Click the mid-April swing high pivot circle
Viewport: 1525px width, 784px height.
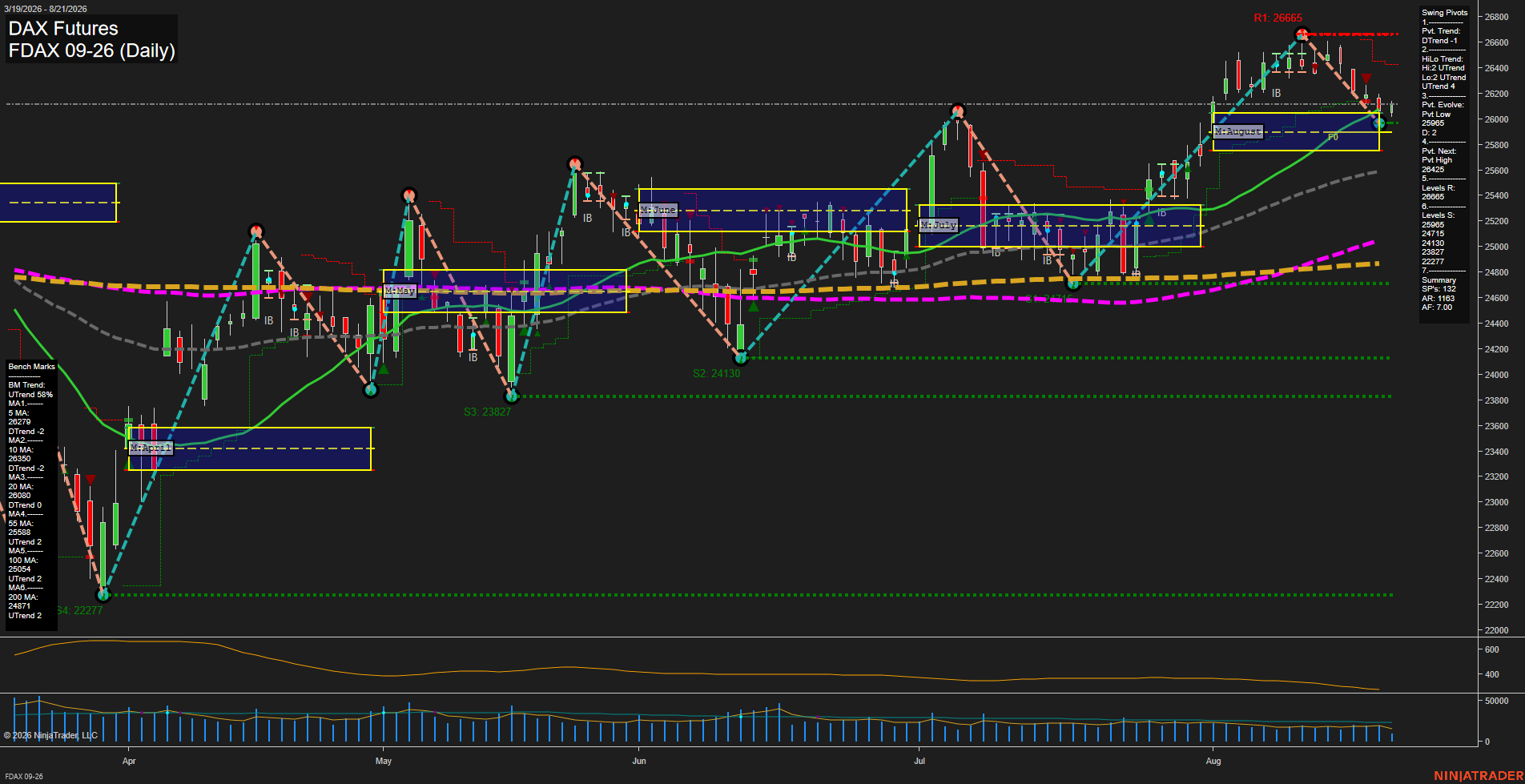(256, 231)
